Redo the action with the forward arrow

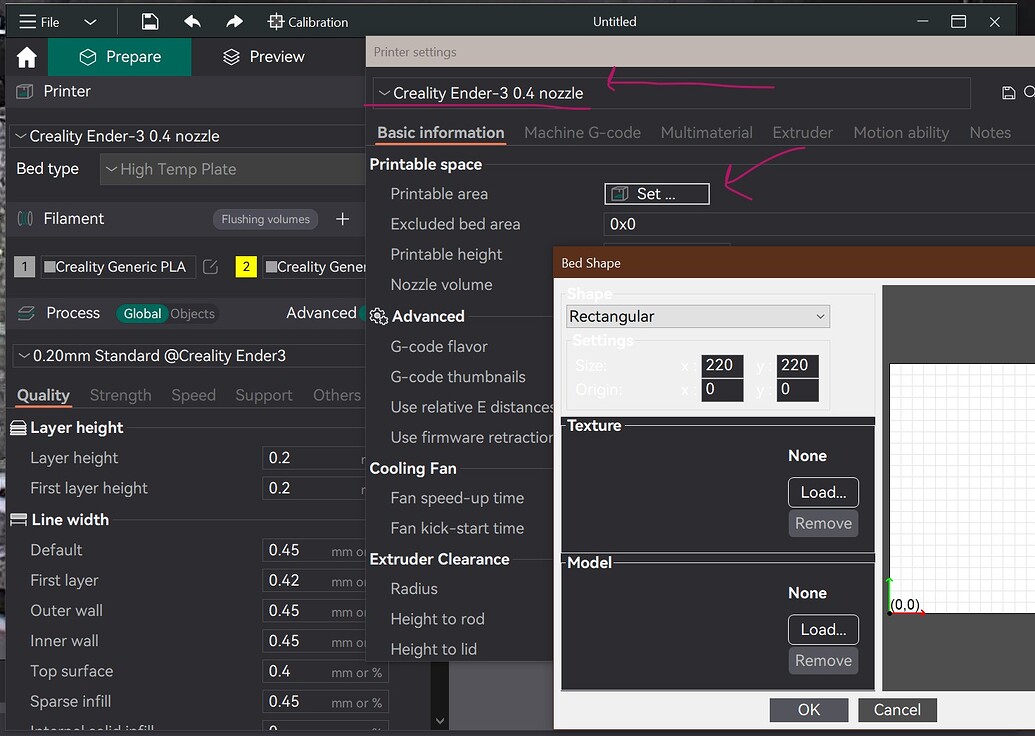point(234,22)
